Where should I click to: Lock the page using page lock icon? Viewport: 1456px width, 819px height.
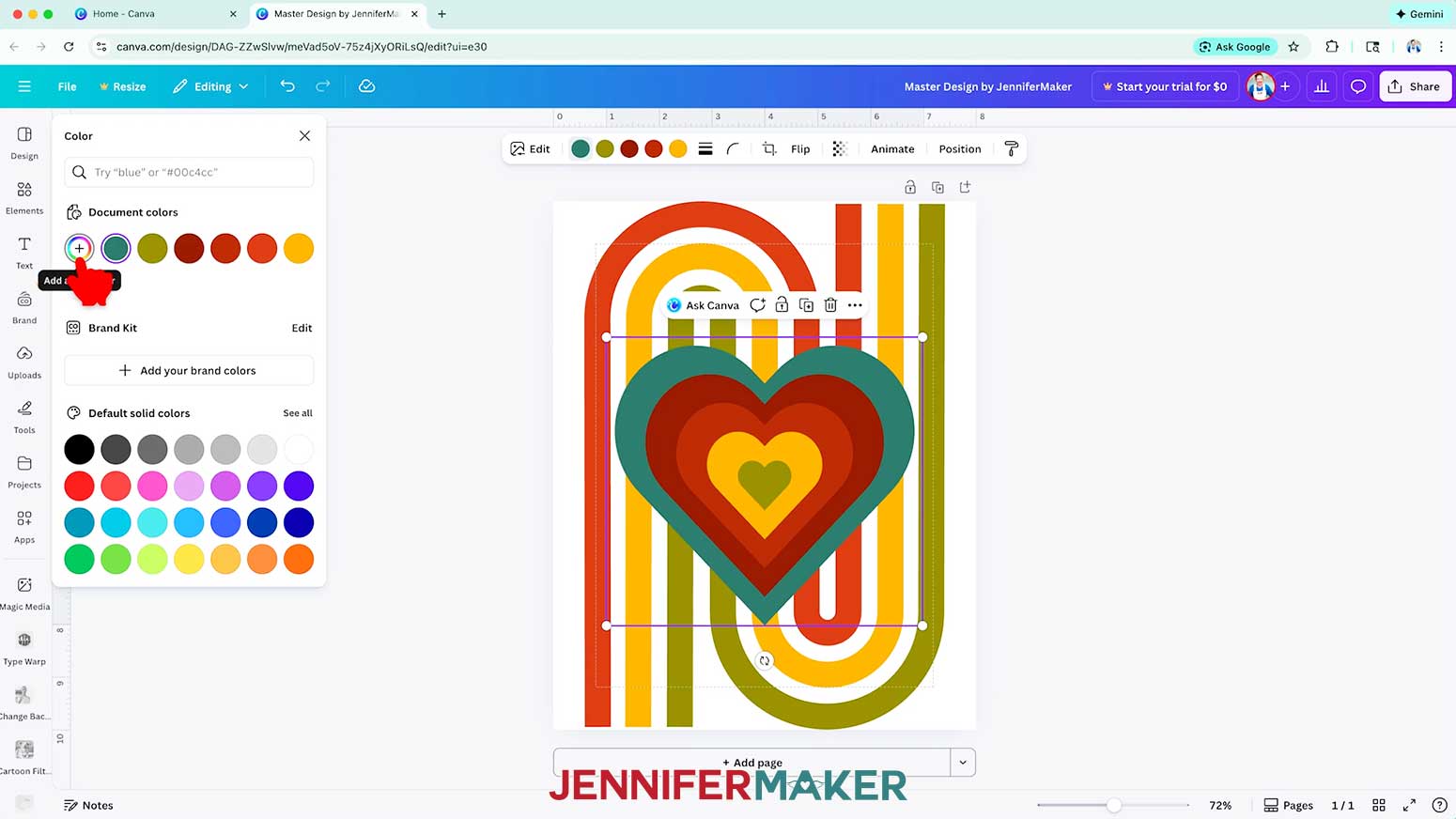coord(910,188)
